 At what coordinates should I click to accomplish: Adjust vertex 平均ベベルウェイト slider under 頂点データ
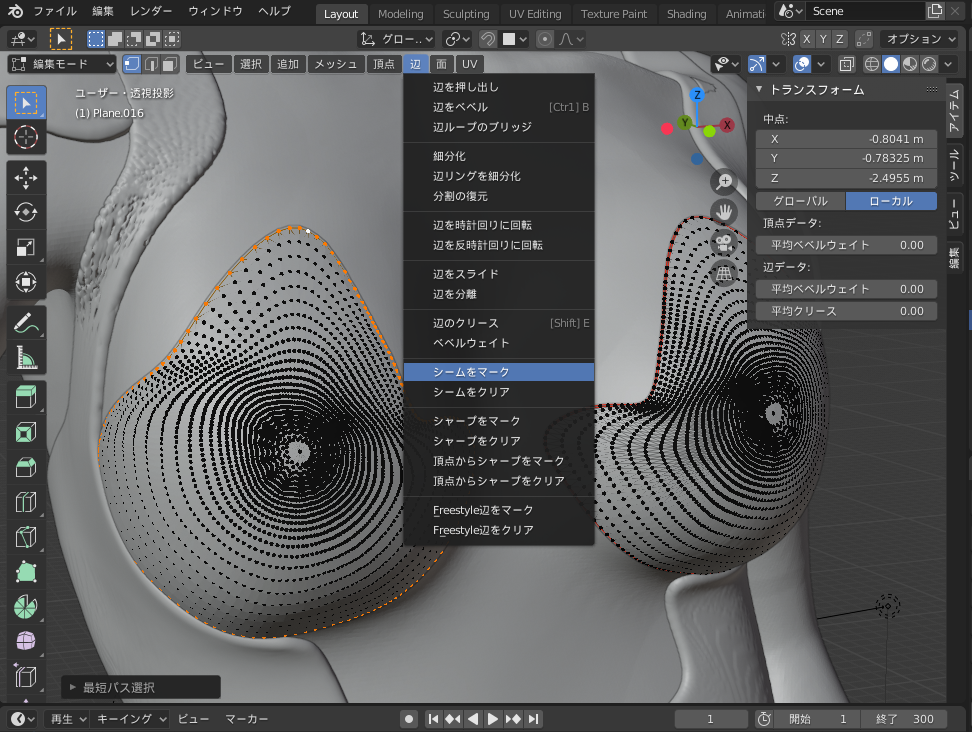coord(846,245)
